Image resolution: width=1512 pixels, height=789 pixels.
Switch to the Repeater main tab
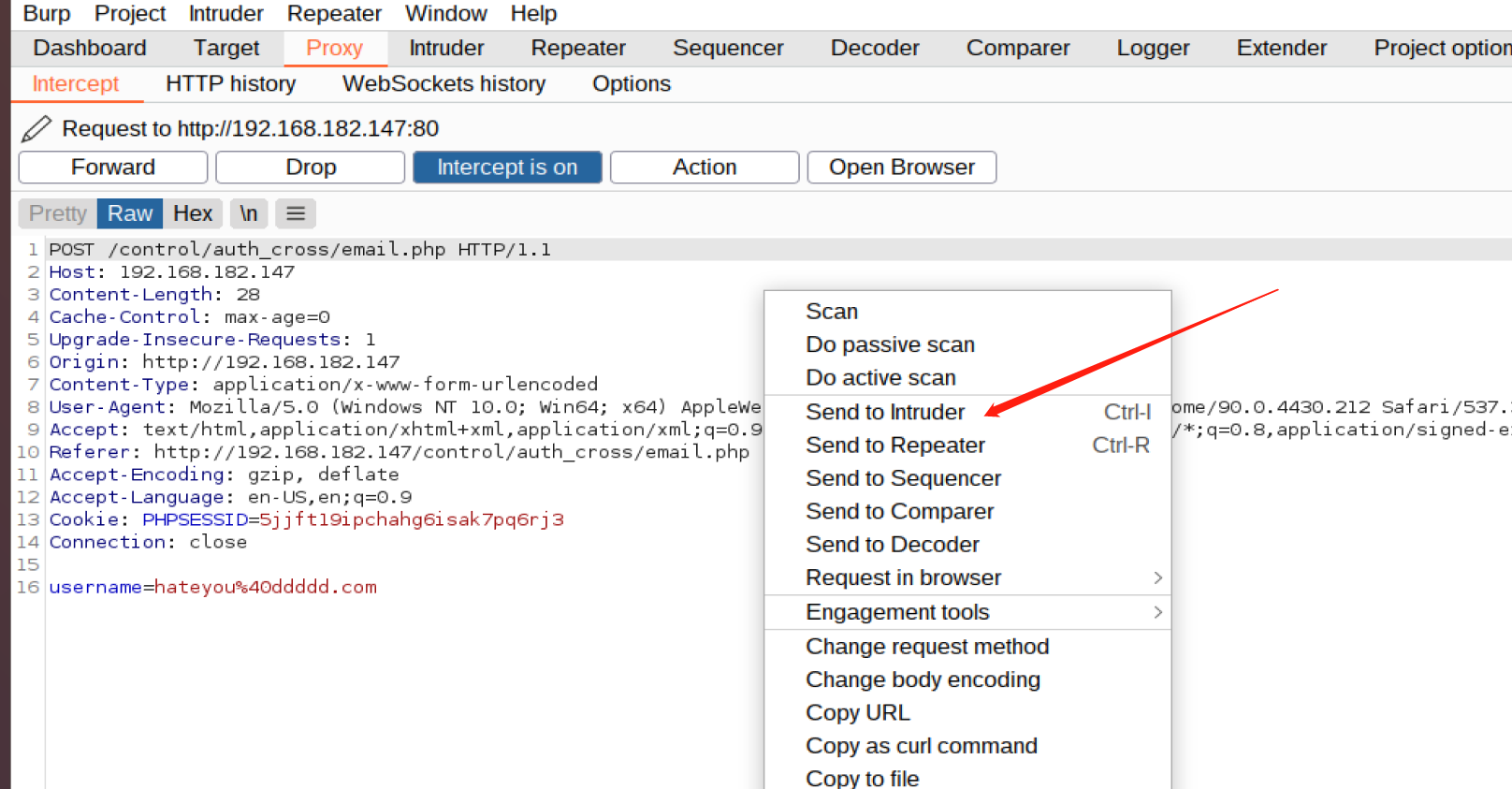(578, 48)
